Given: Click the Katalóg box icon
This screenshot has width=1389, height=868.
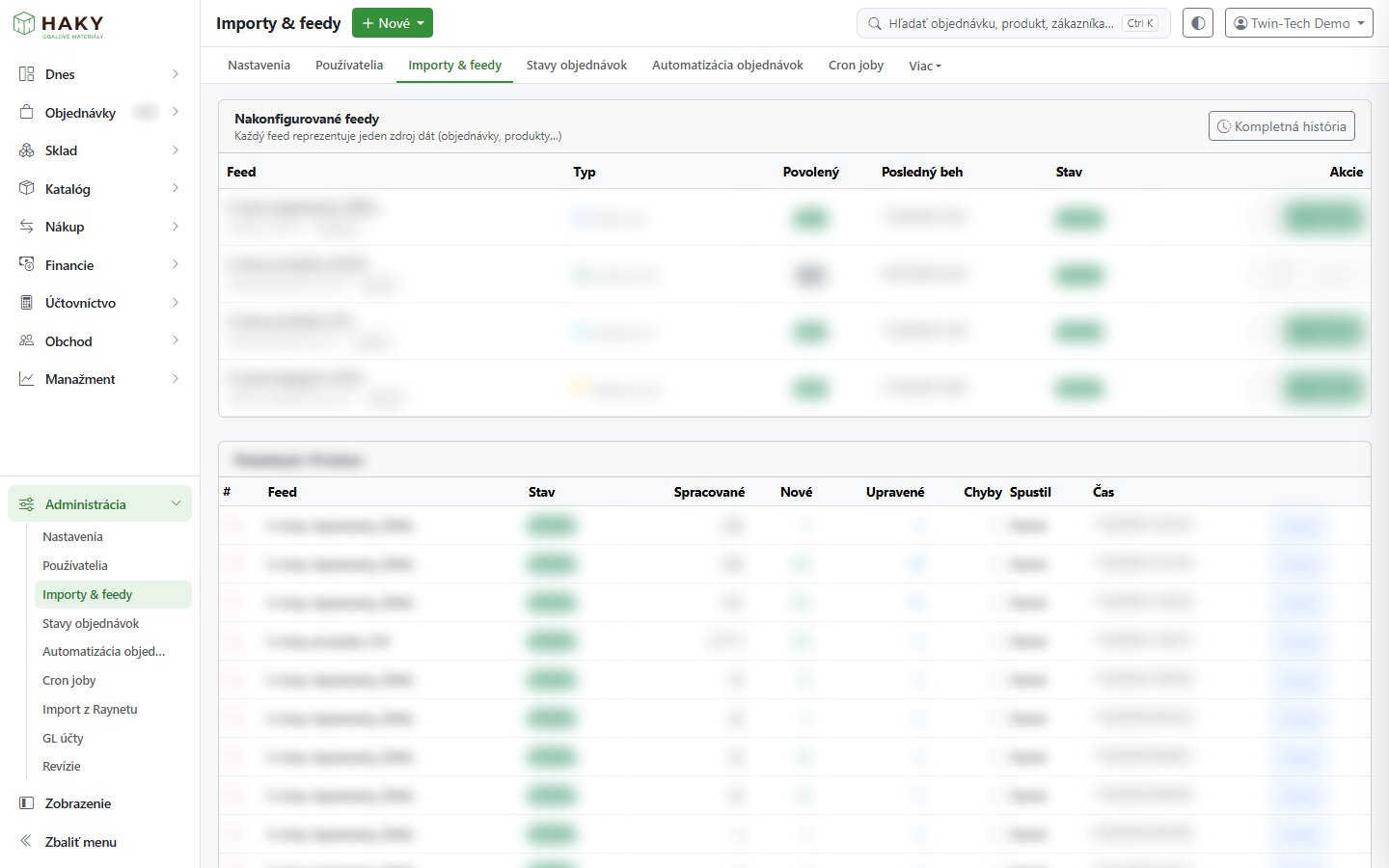Looking at the screenshot, I should (x=27, y=188).
